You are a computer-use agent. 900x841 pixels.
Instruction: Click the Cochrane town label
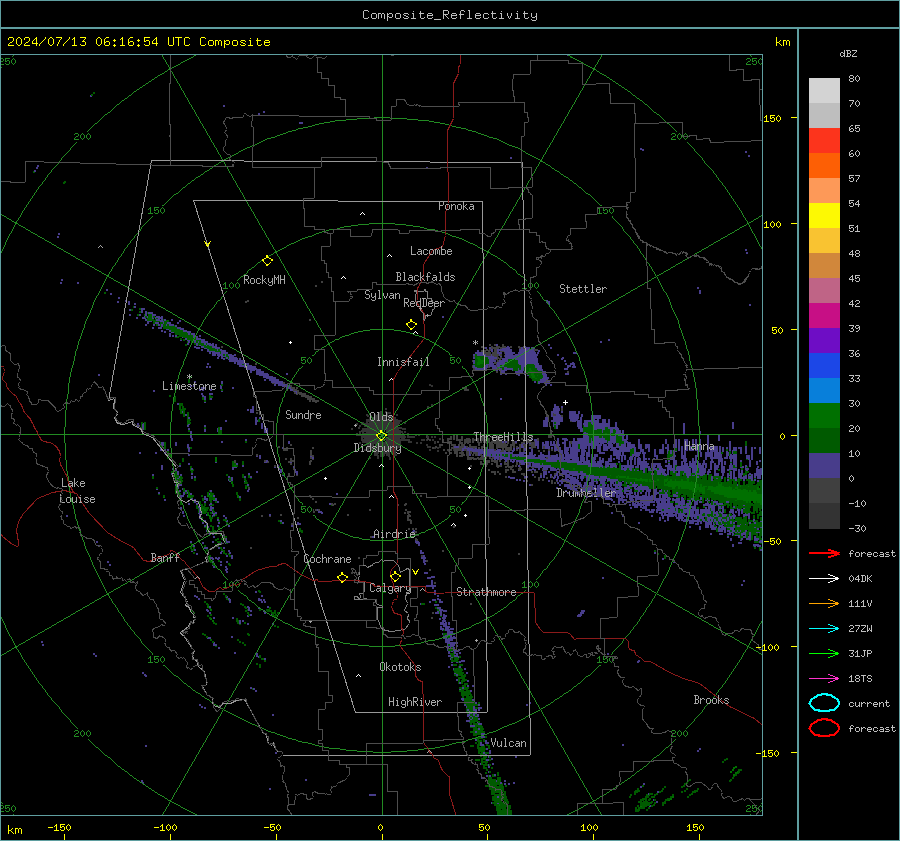(x=327, y=559)
